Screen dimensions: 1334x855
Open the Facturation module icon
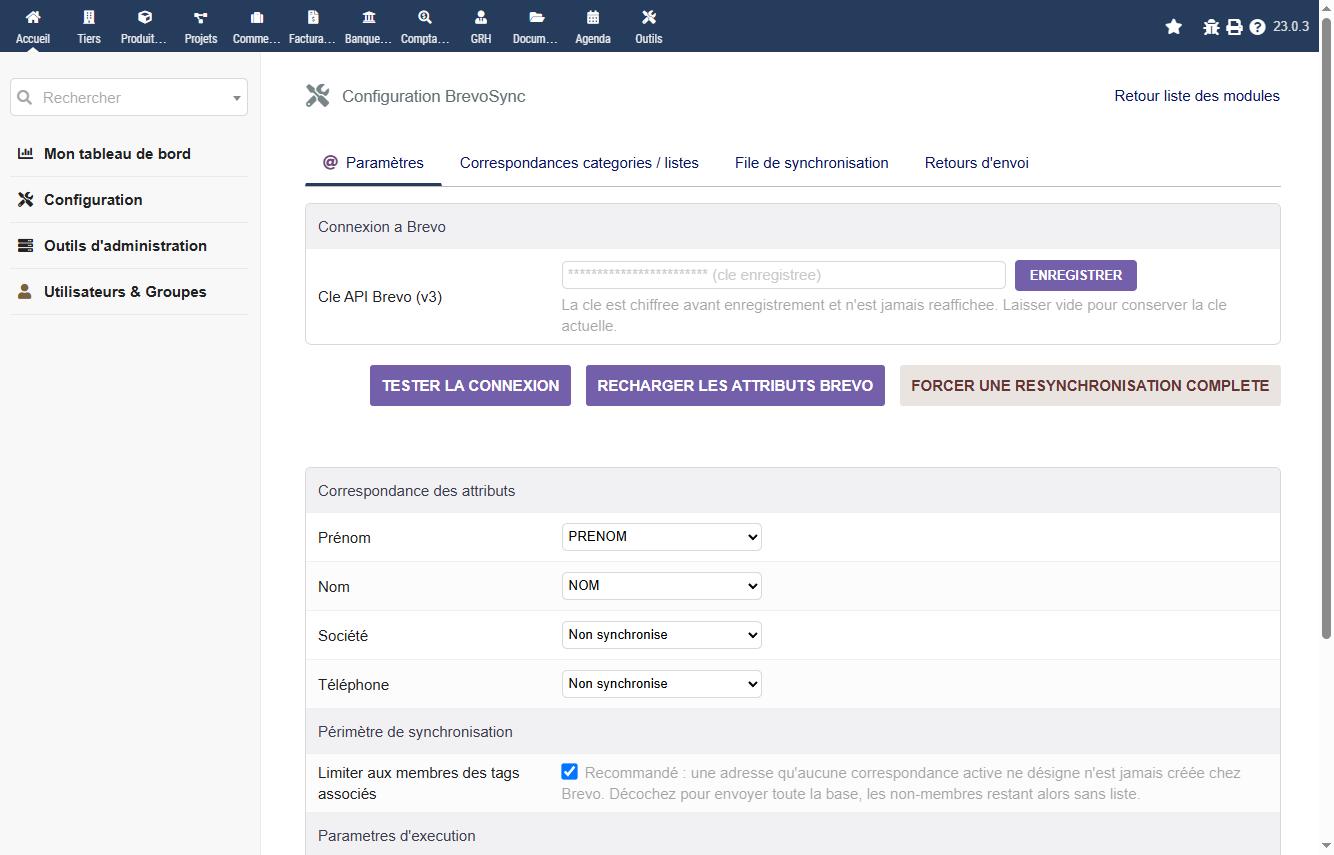(x=313, y=17)
